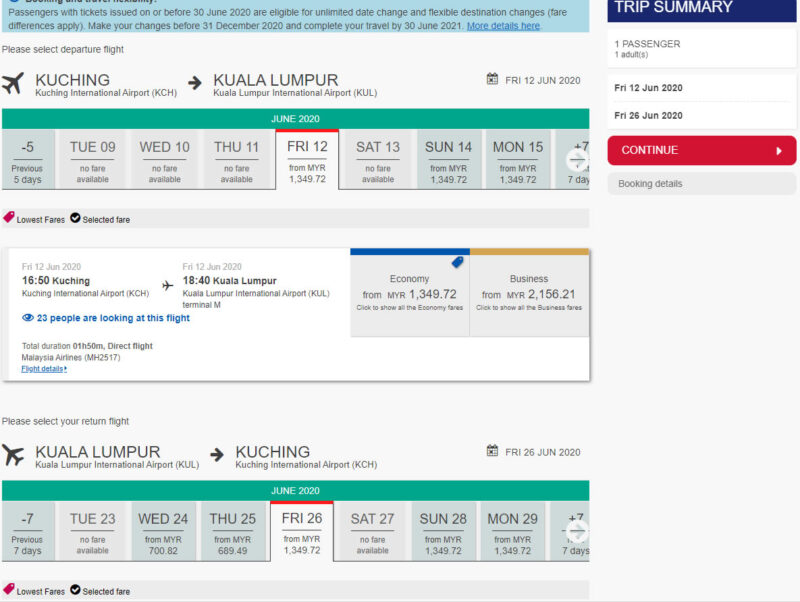Click the blue lowest-fare tag on Economy
Image resolution: width=800 pixels, height=602 pixels.
pos(458,262)
